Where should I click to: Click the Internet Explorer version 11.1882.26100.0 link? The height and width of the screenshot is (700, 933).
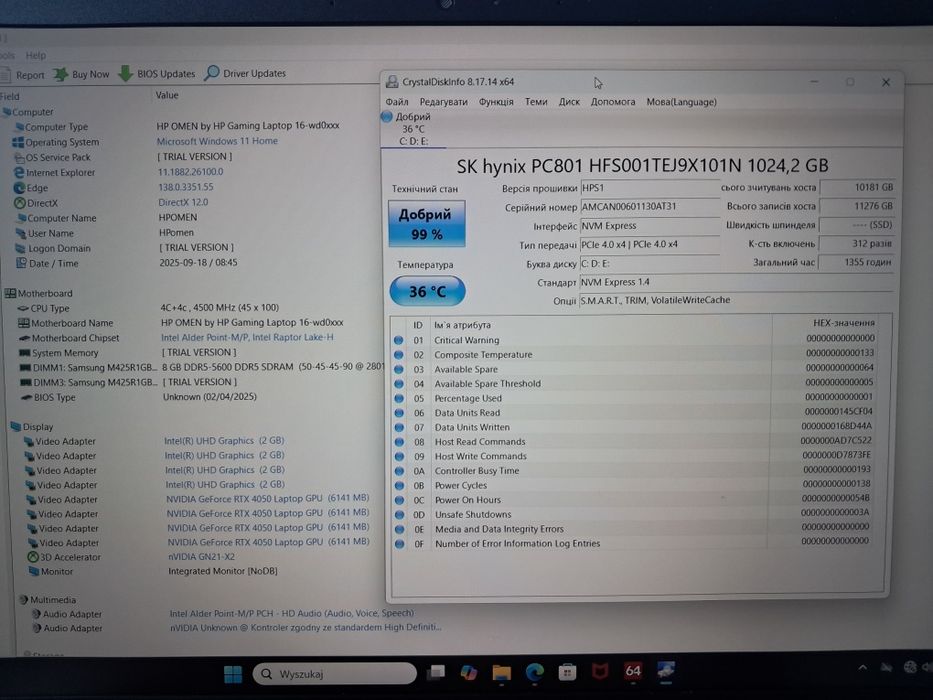(190, 172)
